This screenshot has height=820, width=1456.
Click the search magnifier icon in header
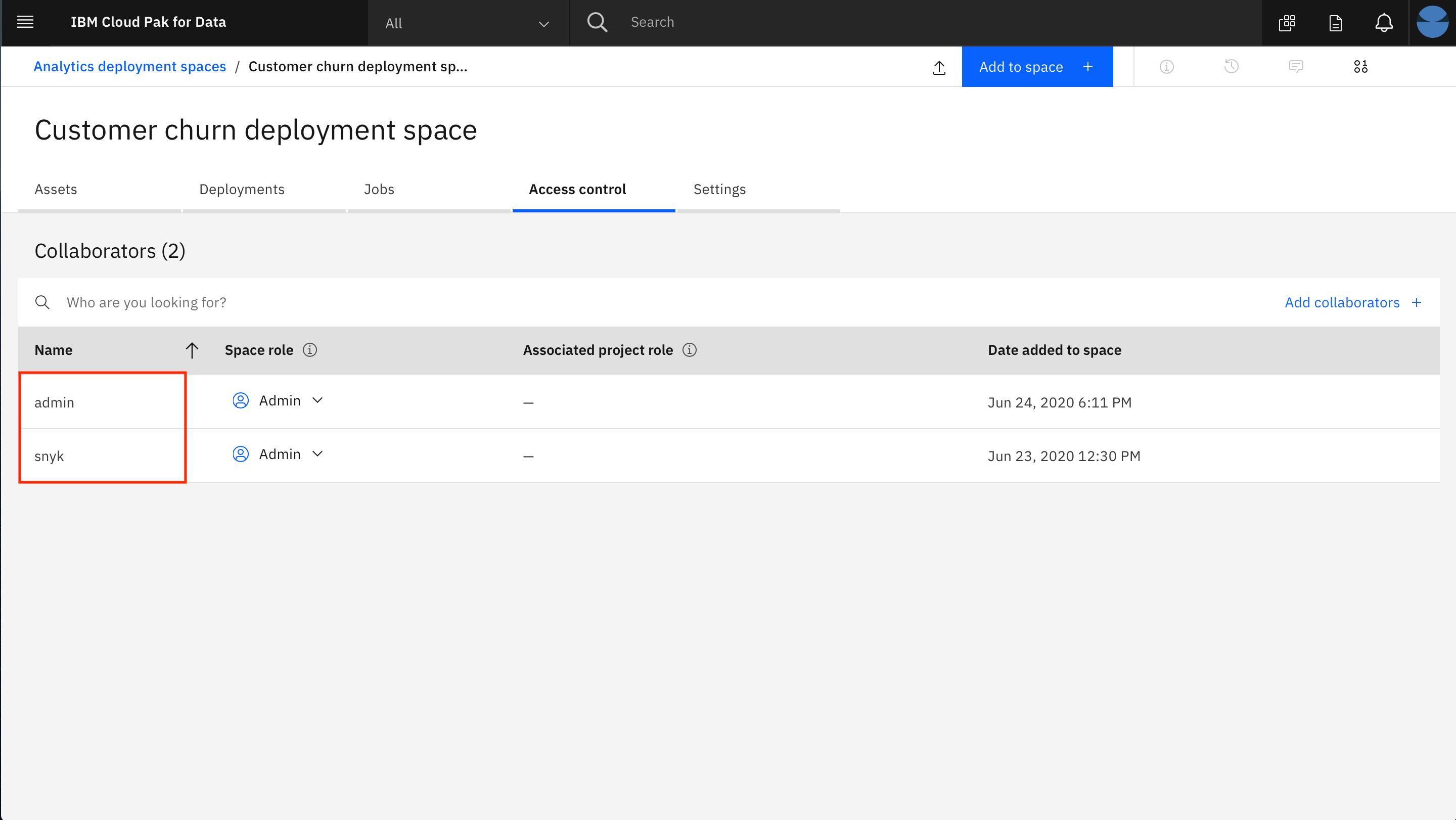point(597,23)
